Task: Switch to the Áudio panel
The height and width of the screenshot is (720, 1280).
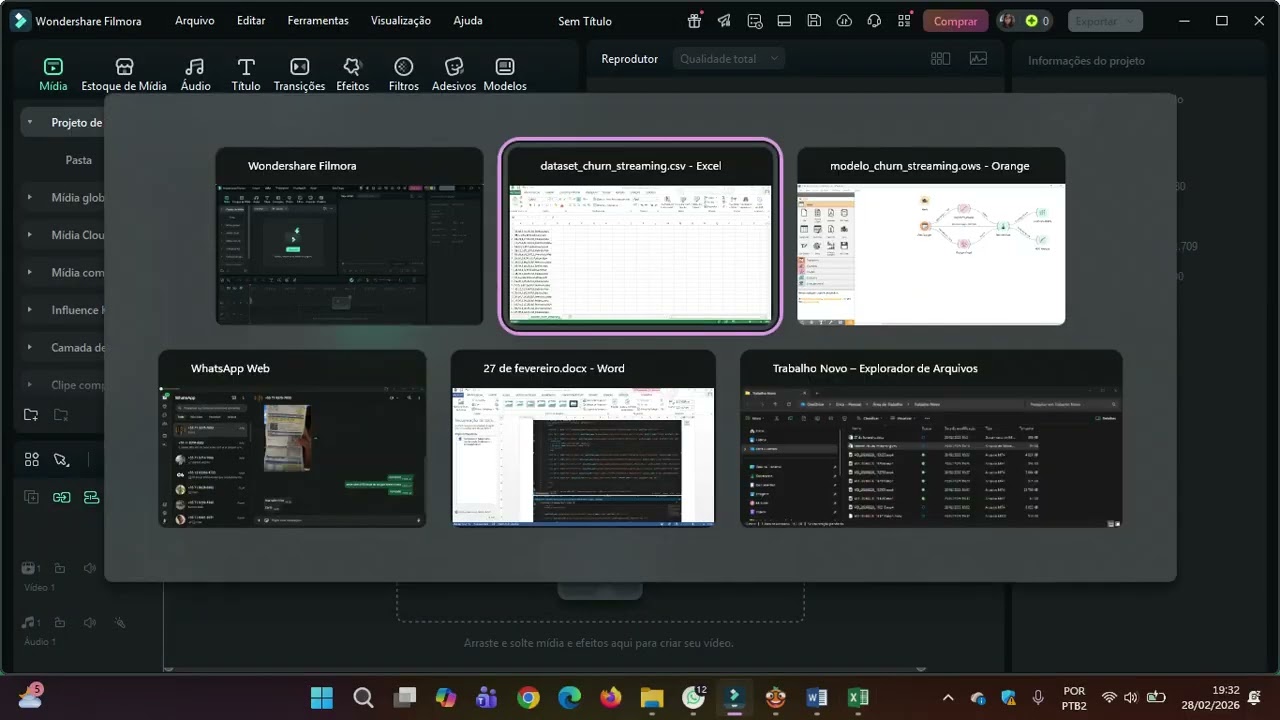Action: (195, 75)
